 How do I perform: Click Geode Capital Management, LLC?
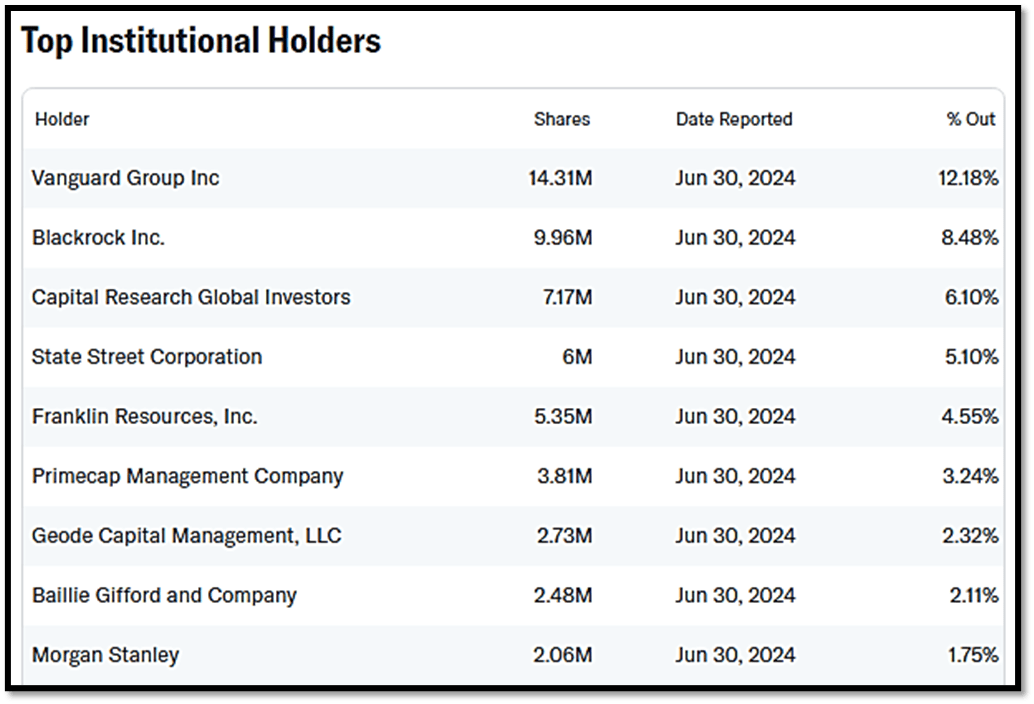186,536
